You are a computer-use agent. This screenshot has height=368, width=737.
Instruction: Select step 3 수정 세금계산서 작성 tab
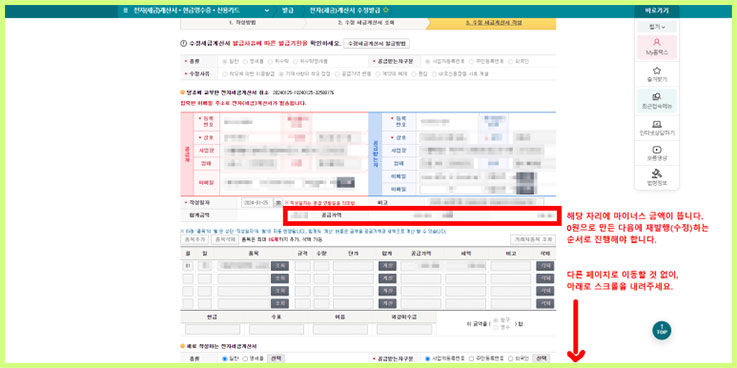click(x=494, y=23)
